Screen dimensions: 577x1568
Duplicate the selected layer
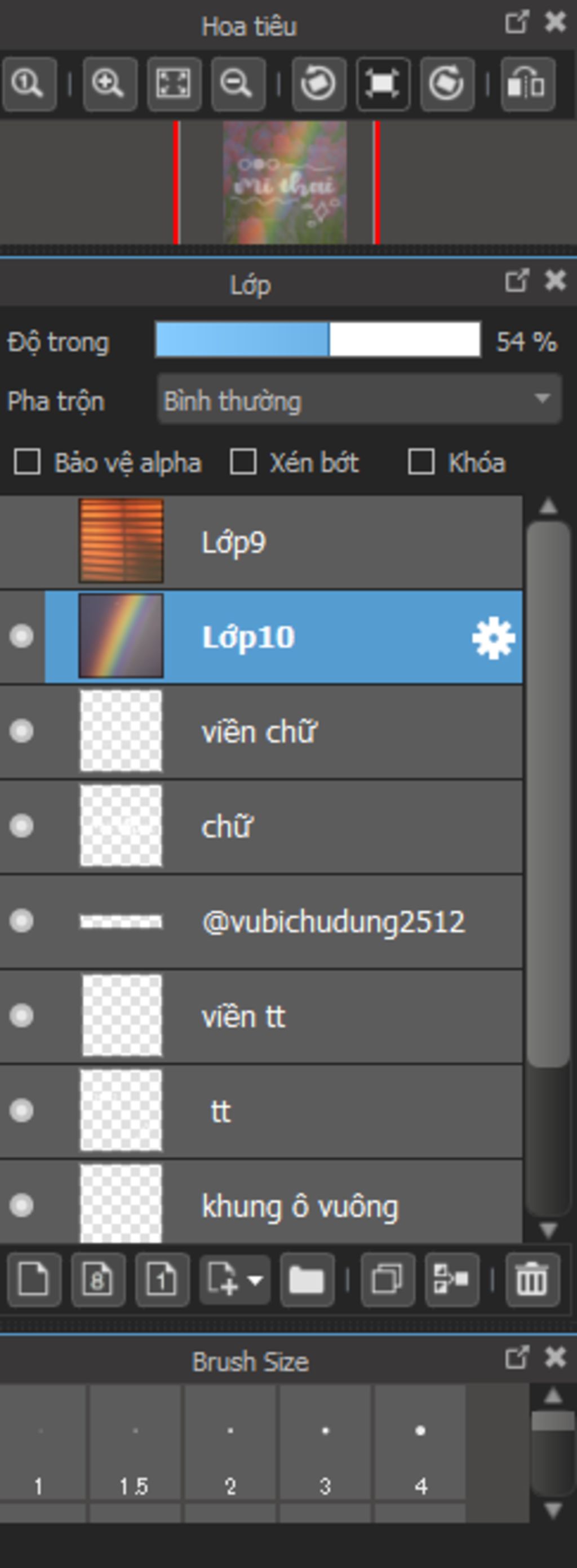(x=388, y=1280)
